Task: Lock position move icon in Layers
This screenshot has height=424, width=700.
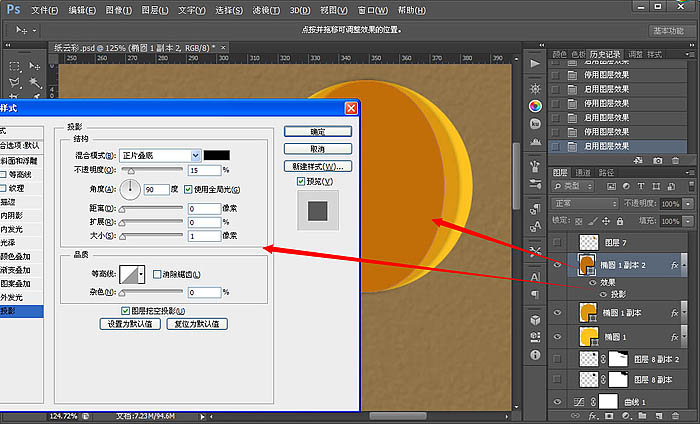Action: [x=606, y=221]
